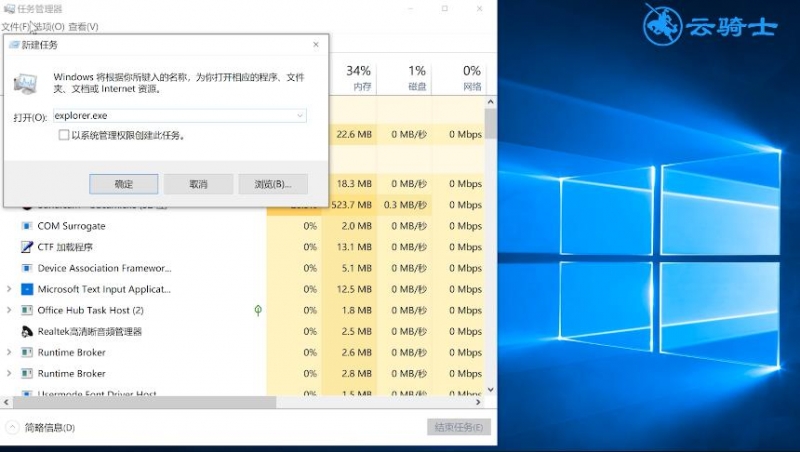Click the Microsoft Text Input Application icon
Image resolution: width=800 pixels, height=452 pixels.
pos(27,289)
